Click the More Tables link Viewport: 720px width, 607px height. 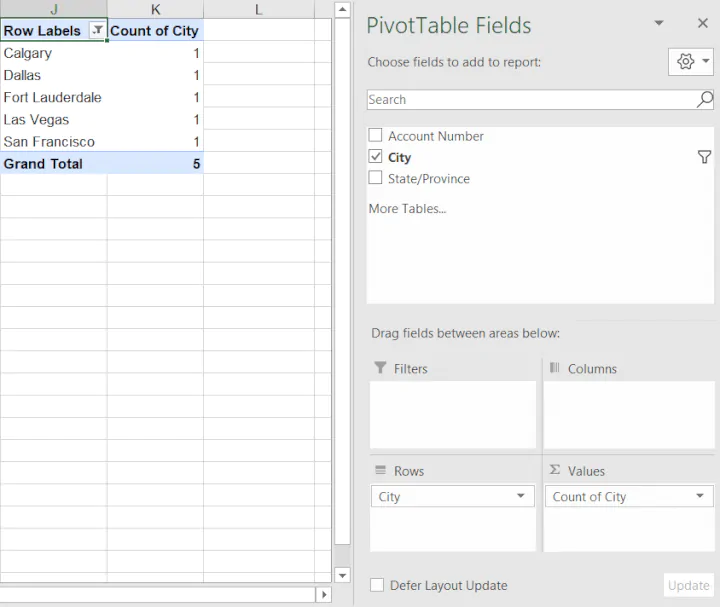click(407, 208)
